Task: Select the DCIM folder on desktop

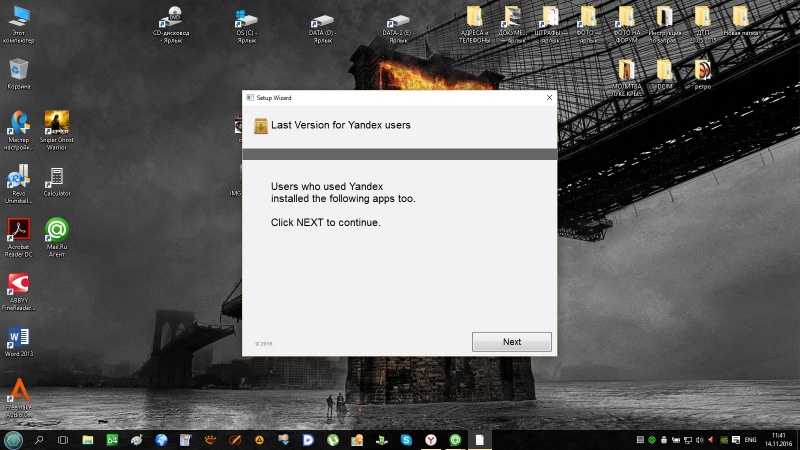Action: (x=664, y=74)
